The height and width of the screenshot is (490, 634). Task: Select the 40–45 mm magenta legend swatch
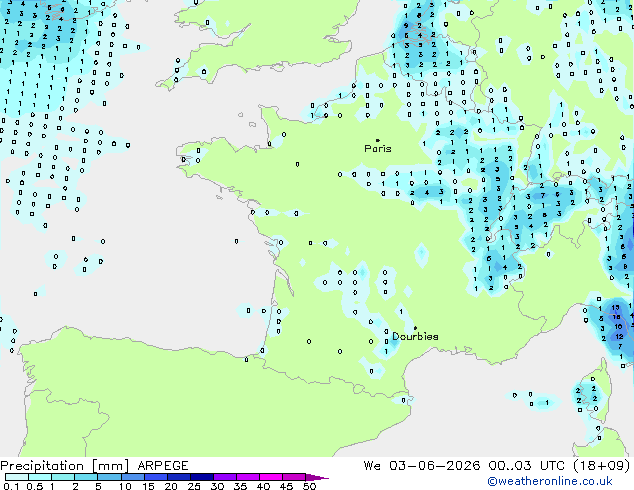[271, 477]
